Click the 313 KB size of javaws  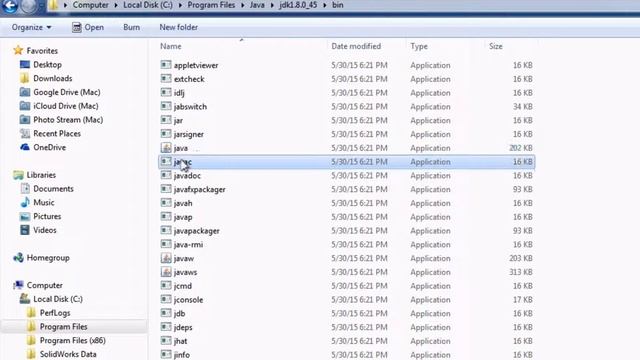[521, 272]
